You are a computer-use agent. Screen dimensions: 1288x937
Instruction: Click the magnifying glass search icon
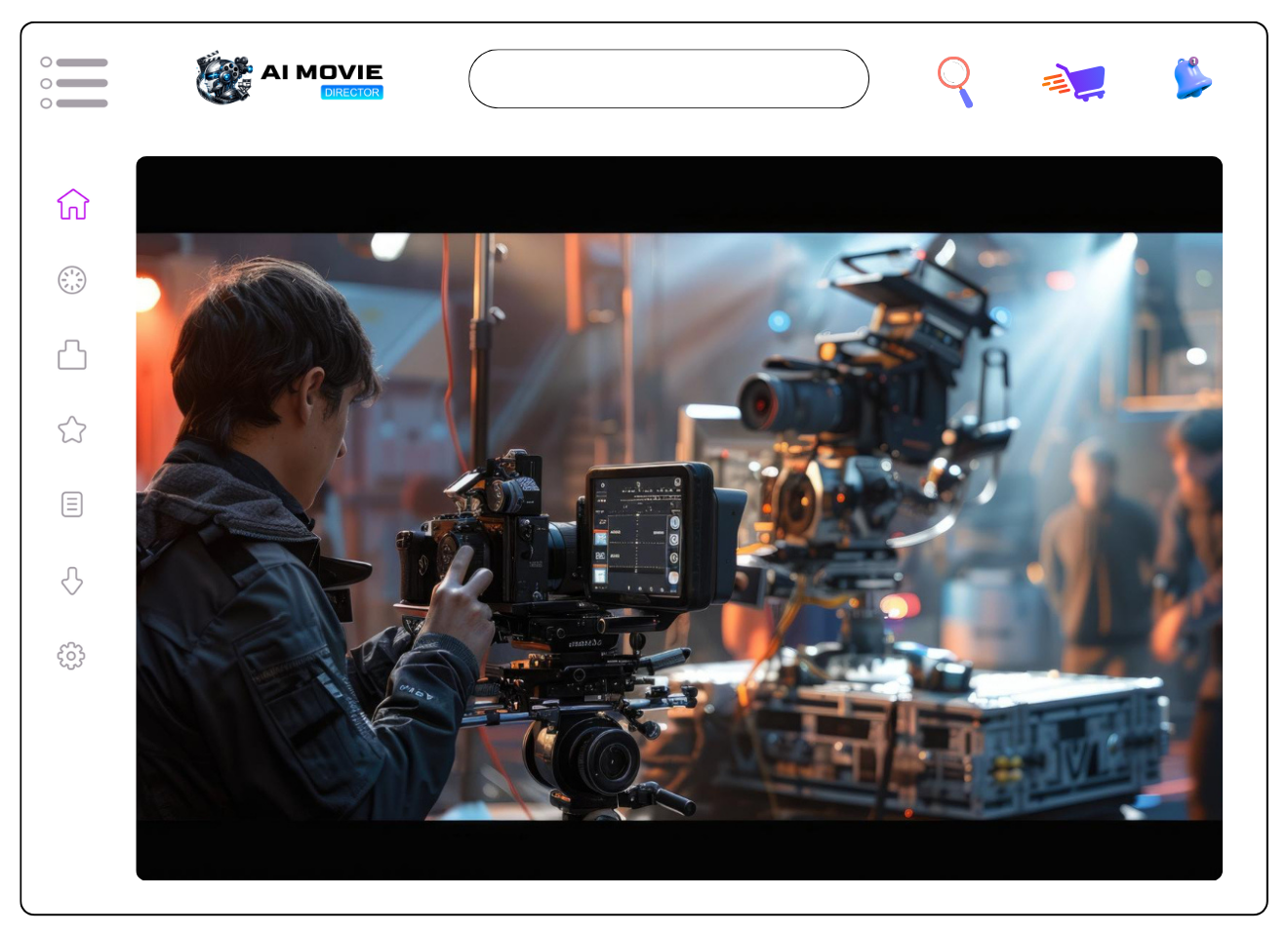coord(955,81)
